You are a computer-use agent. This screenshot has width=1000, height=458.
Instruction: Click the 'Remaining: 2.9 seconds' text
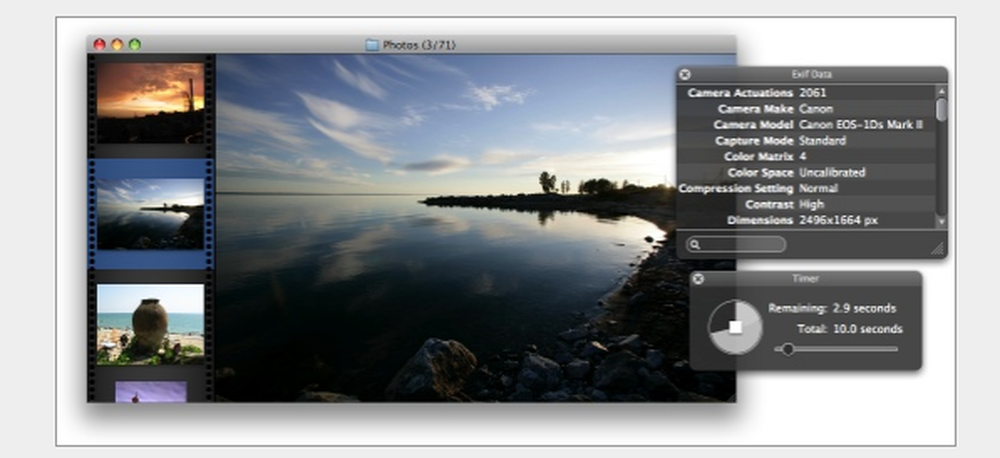coord(832,309)
